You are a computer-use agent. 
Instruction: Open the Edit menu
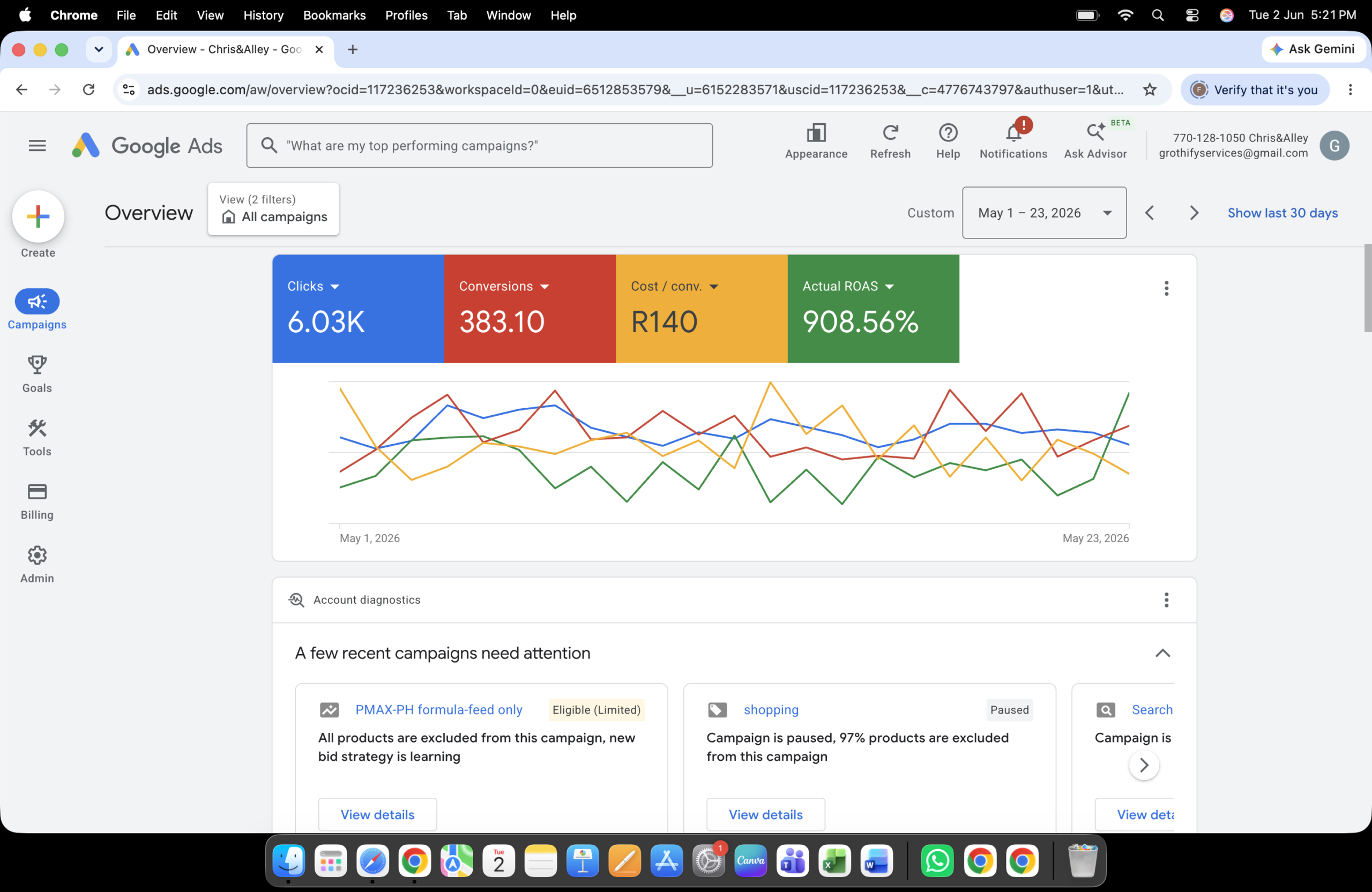tap(166, 15)
